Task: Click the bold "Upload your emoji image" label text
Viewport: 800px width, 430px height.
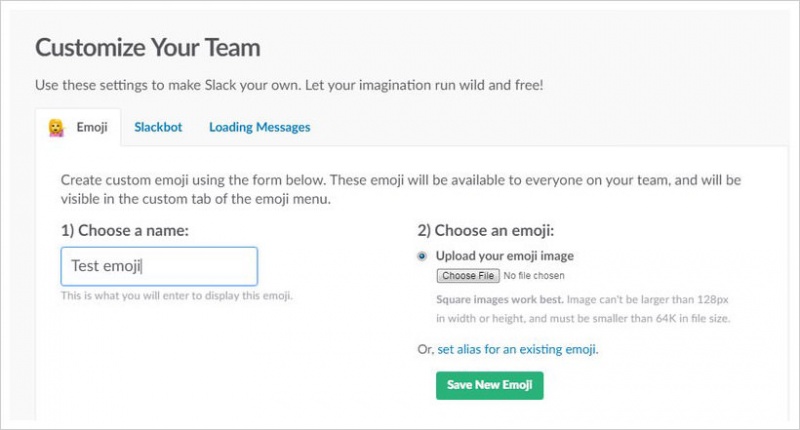Action: point(504,256)
